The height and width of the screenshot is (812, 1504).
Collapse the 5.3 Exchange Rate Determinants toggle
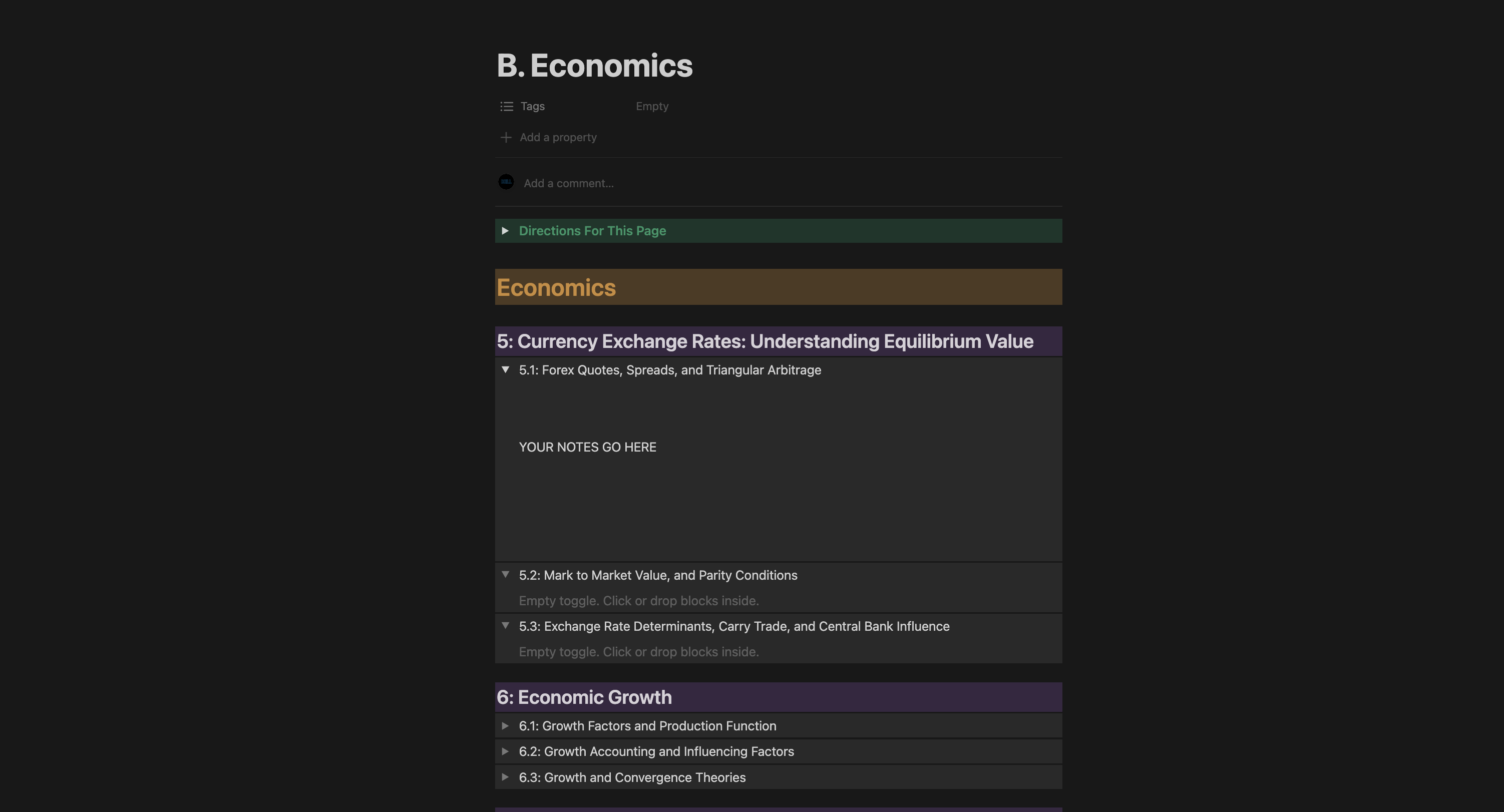click(506, 626)
